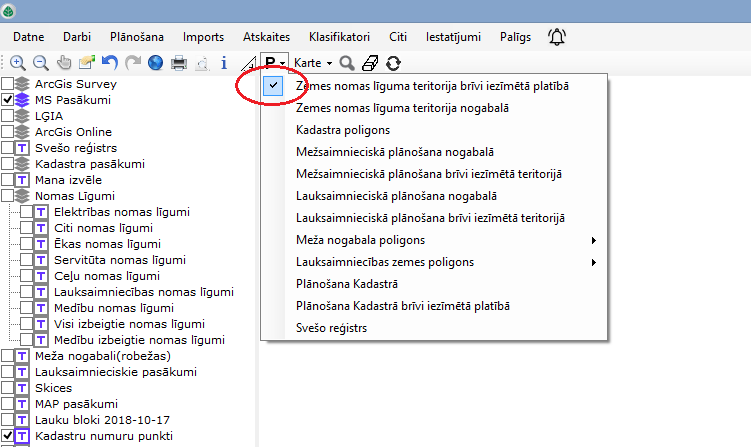The image size is (751, 447).
Task: Select Medību izbeigtie nomas līgumi row
Action: coord(139,340)
